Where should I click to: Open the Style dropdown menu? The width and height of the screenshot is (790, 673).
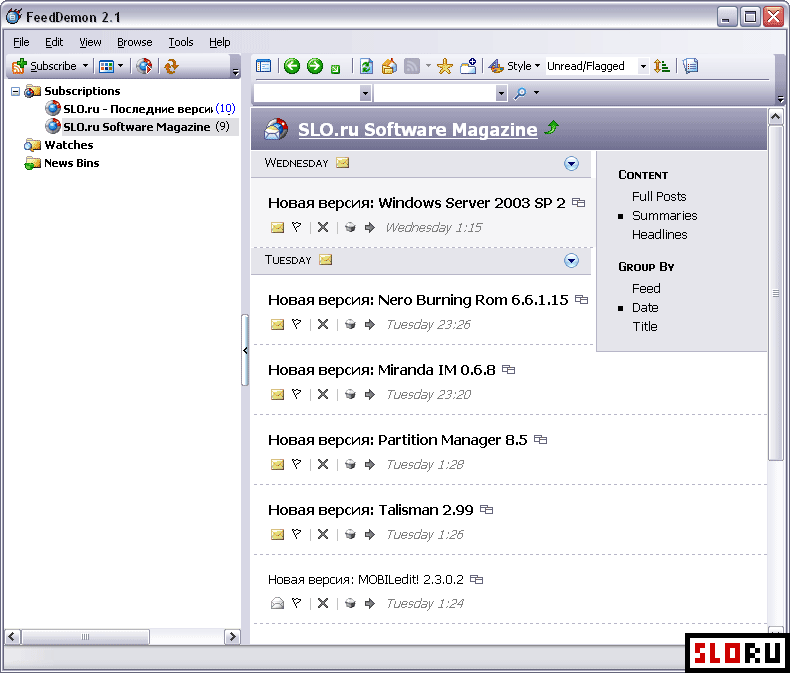pyautogui.click(x=514, y=66)
